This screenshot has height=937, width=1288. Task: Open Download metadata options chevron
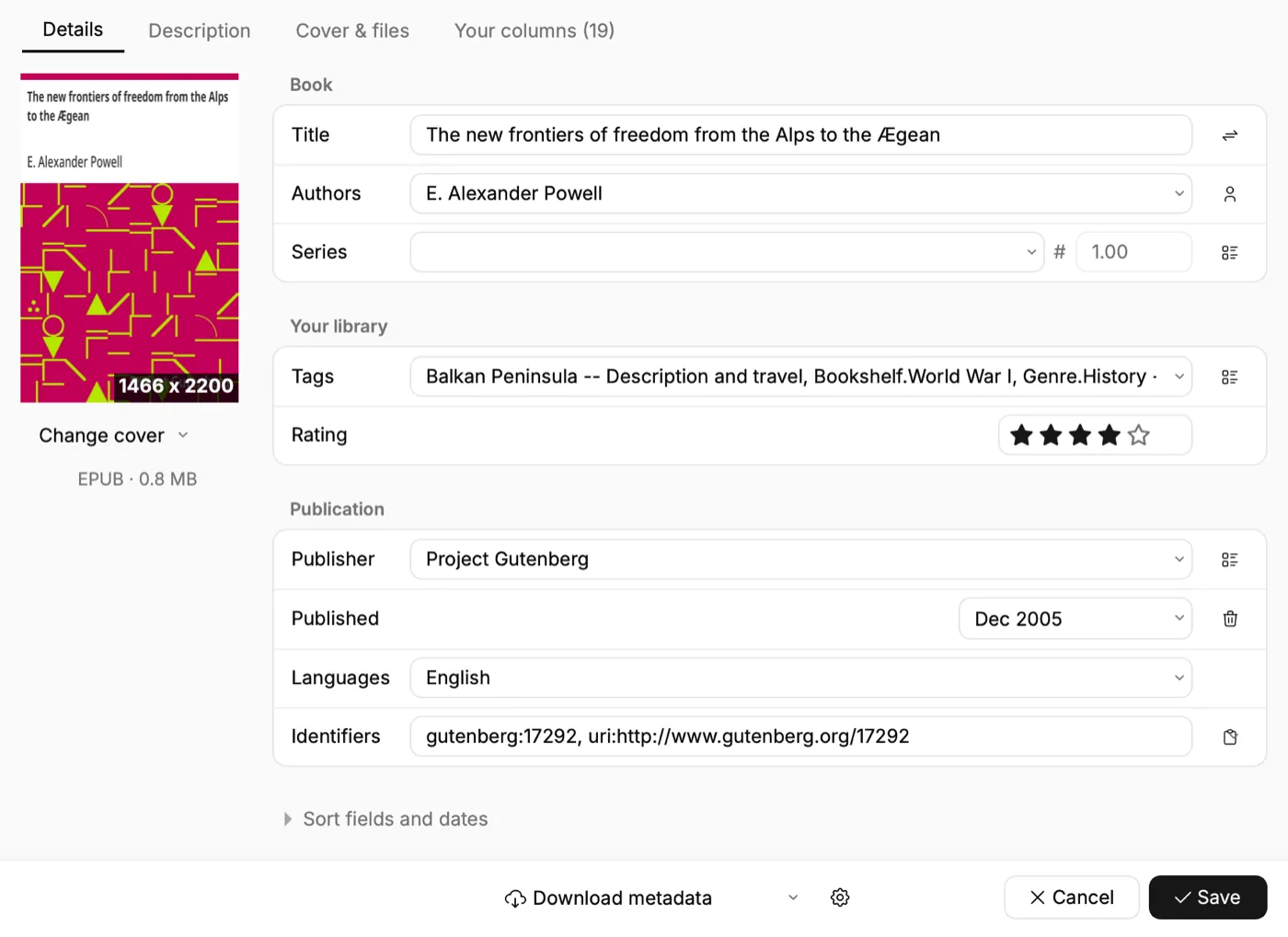[x=793, y=897]
